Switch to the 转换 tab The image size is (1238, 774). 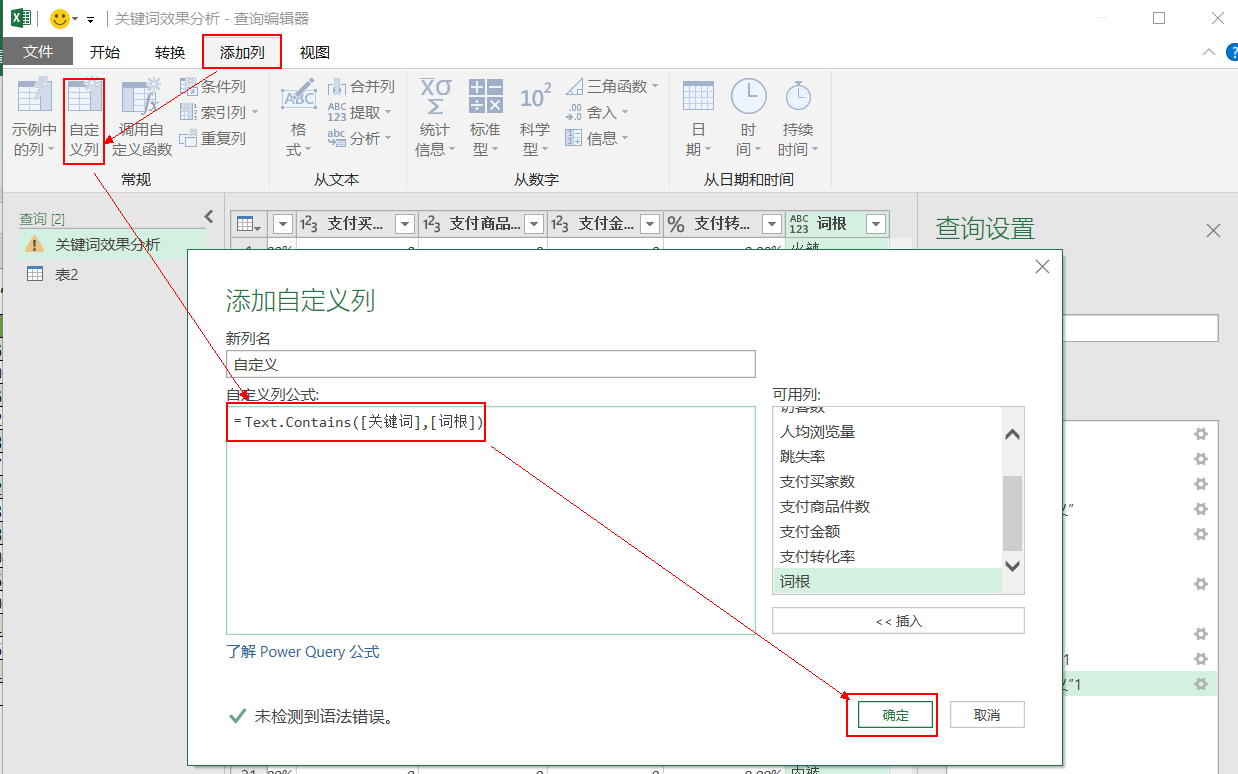pyautogui.click(x=170, y=52)
